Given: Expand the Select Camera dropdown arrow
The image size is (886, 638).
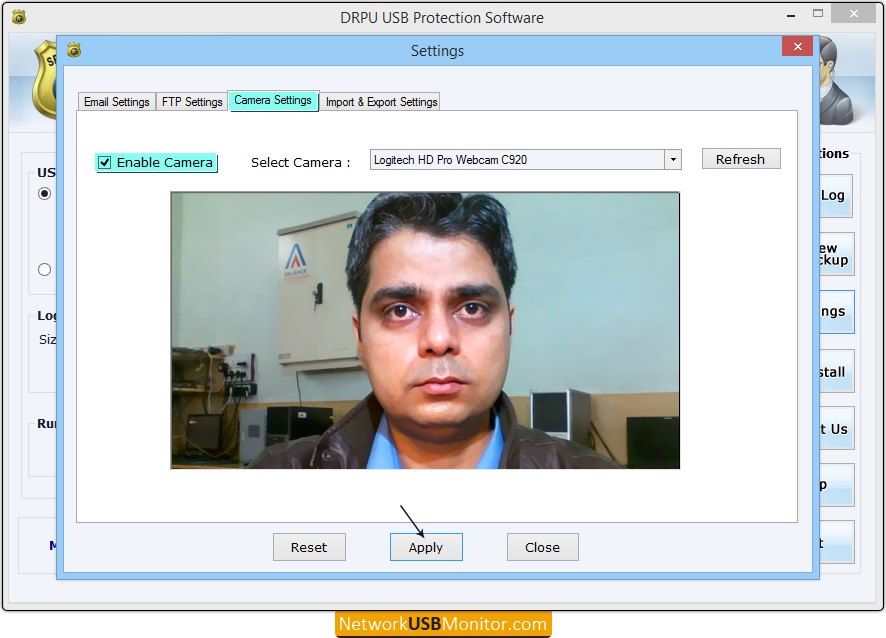Looking at the screenshot, I should coord(673,159).
